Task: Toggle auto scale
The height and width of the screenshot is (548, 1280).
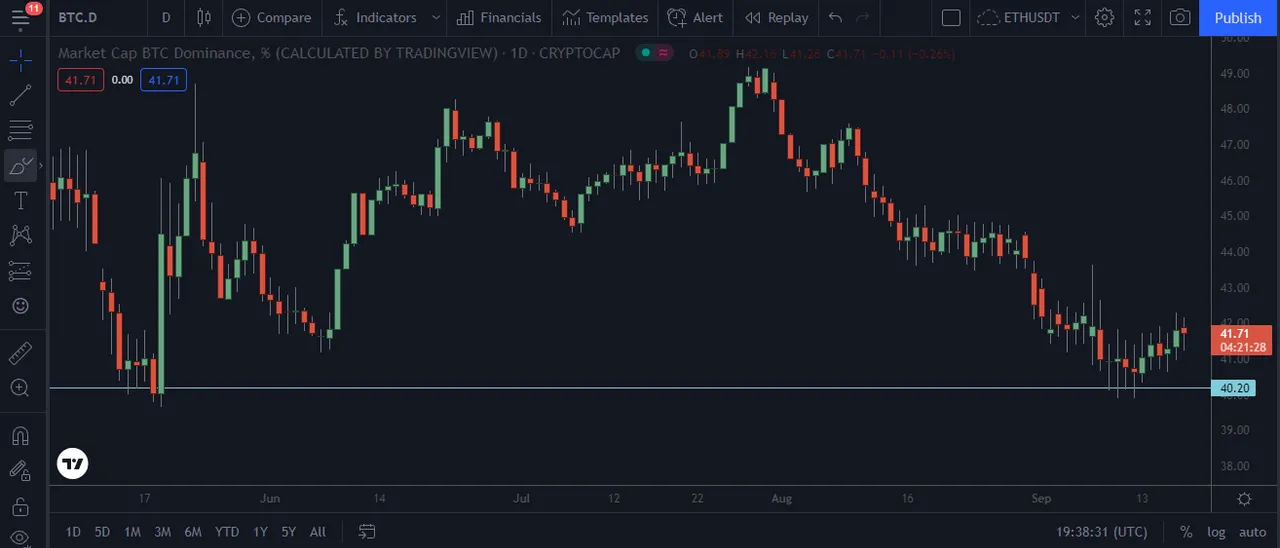Action: click(1252, 532)
